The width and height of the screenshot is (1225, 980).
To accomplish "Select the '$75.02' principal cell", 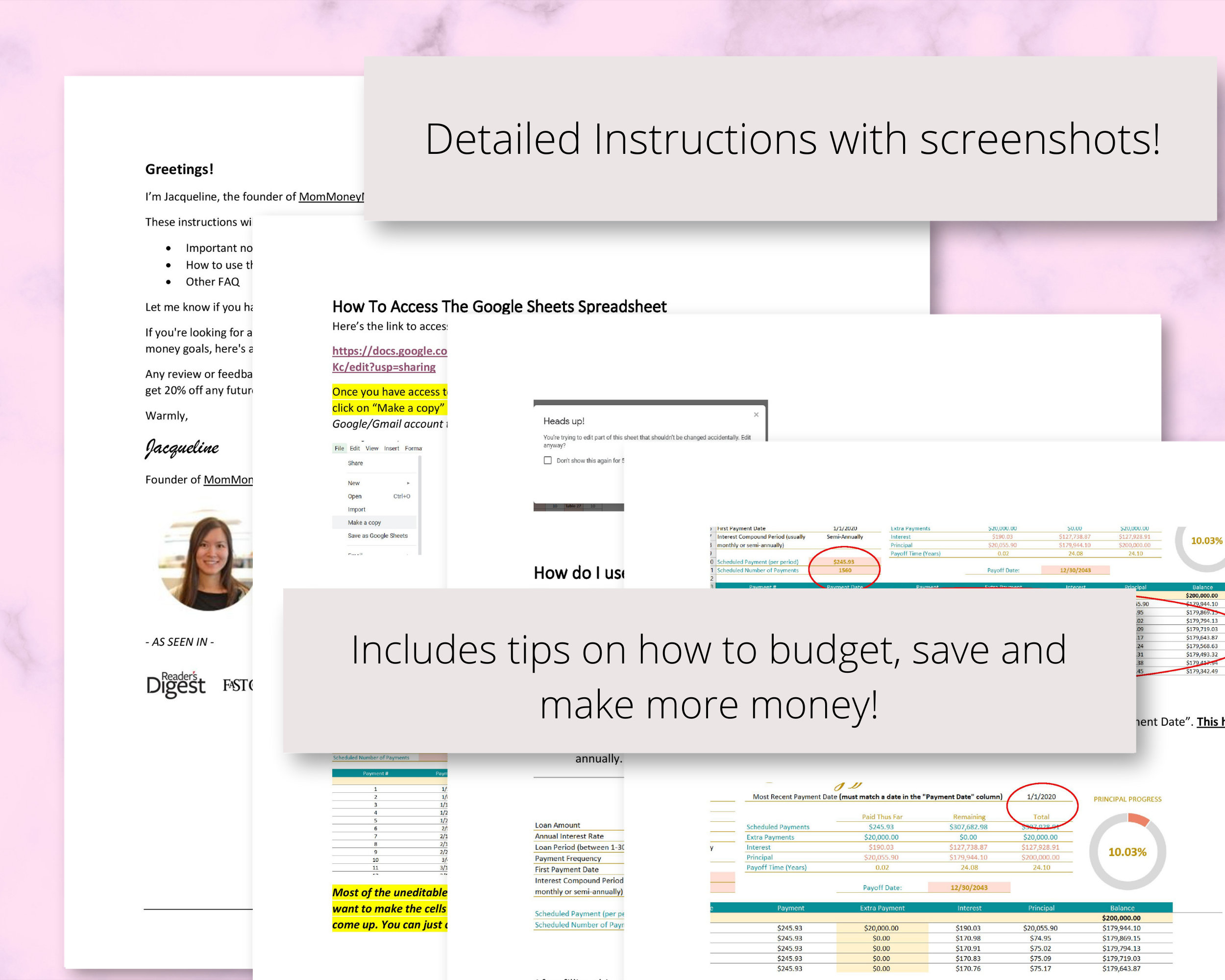I will pyautogui.click(x=1040, y=948).
